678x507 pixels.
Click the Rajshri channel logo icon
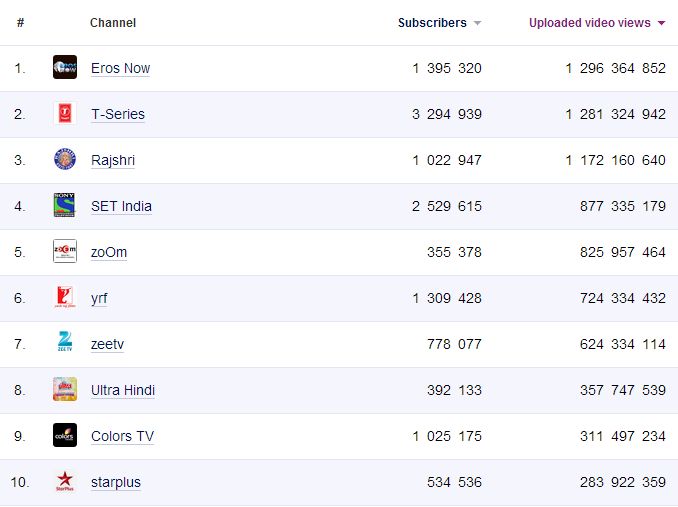pos(65,160)
